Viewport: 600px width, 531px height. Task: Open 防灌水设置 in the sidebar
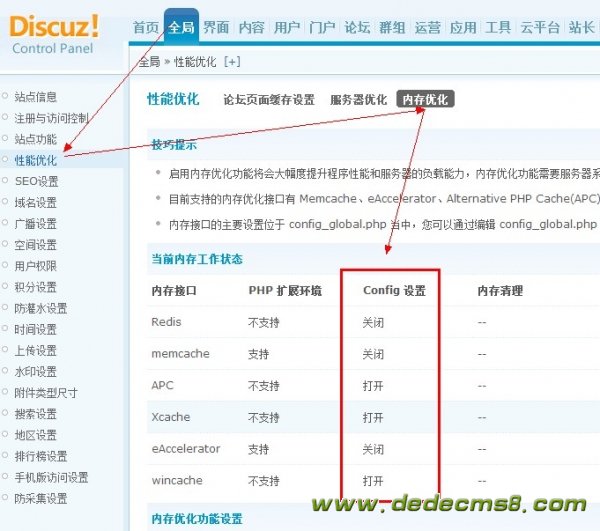tap(41, 308)
